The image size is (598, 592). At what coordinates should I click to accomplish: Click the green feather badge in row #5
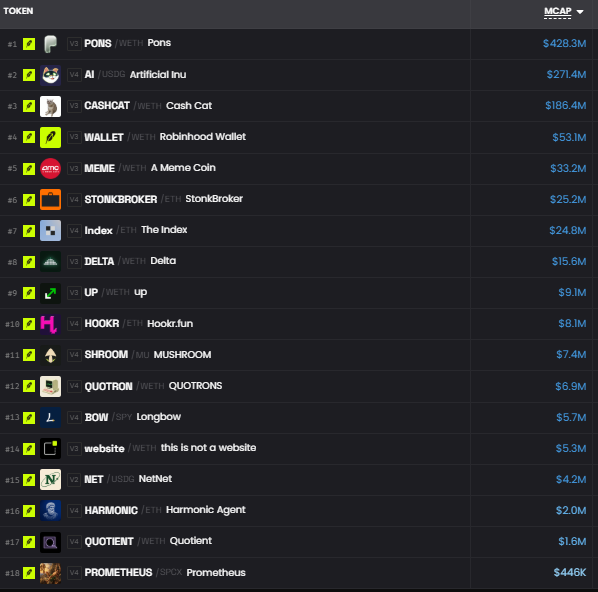coord(29,168)
